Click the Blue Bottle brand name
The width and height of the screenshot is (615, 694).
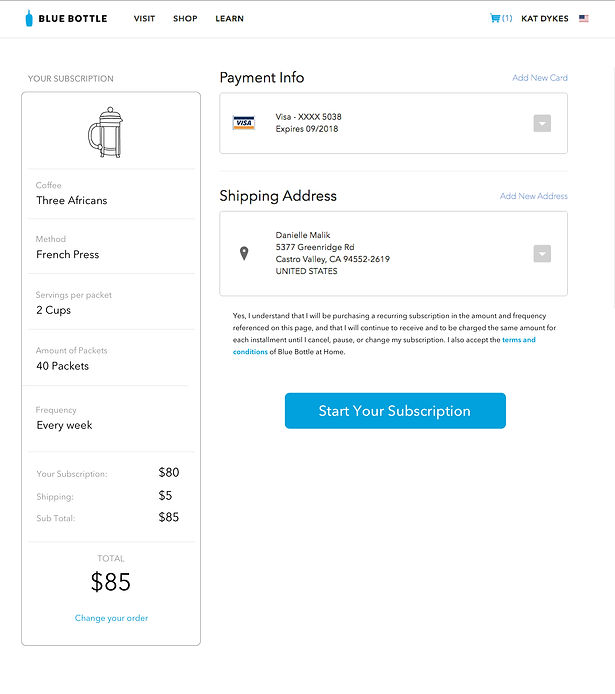pyautogui.click(x=73, y=19)
